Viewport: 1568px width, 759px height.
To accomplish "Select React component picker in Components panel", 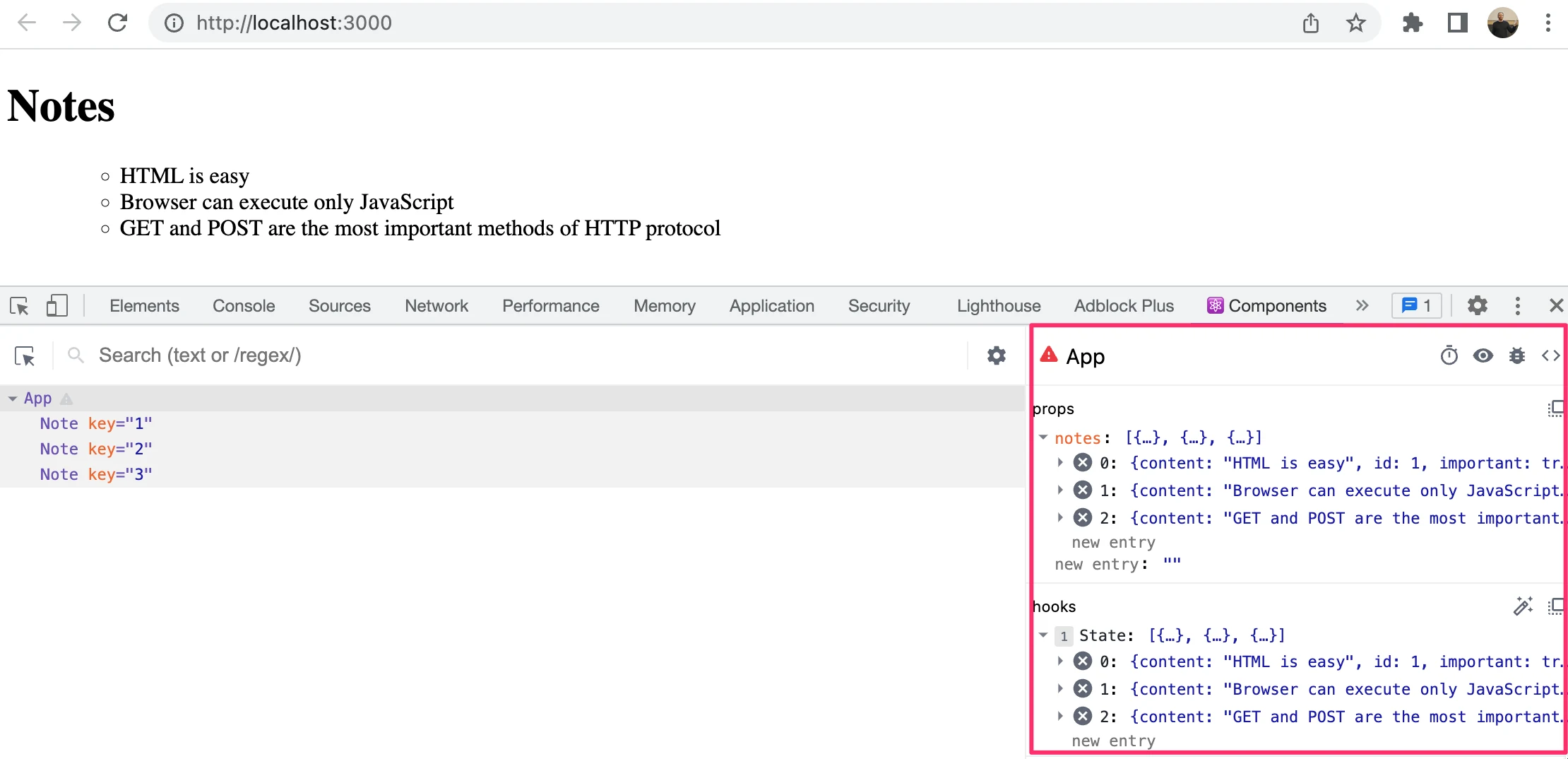I will (25, 355).
